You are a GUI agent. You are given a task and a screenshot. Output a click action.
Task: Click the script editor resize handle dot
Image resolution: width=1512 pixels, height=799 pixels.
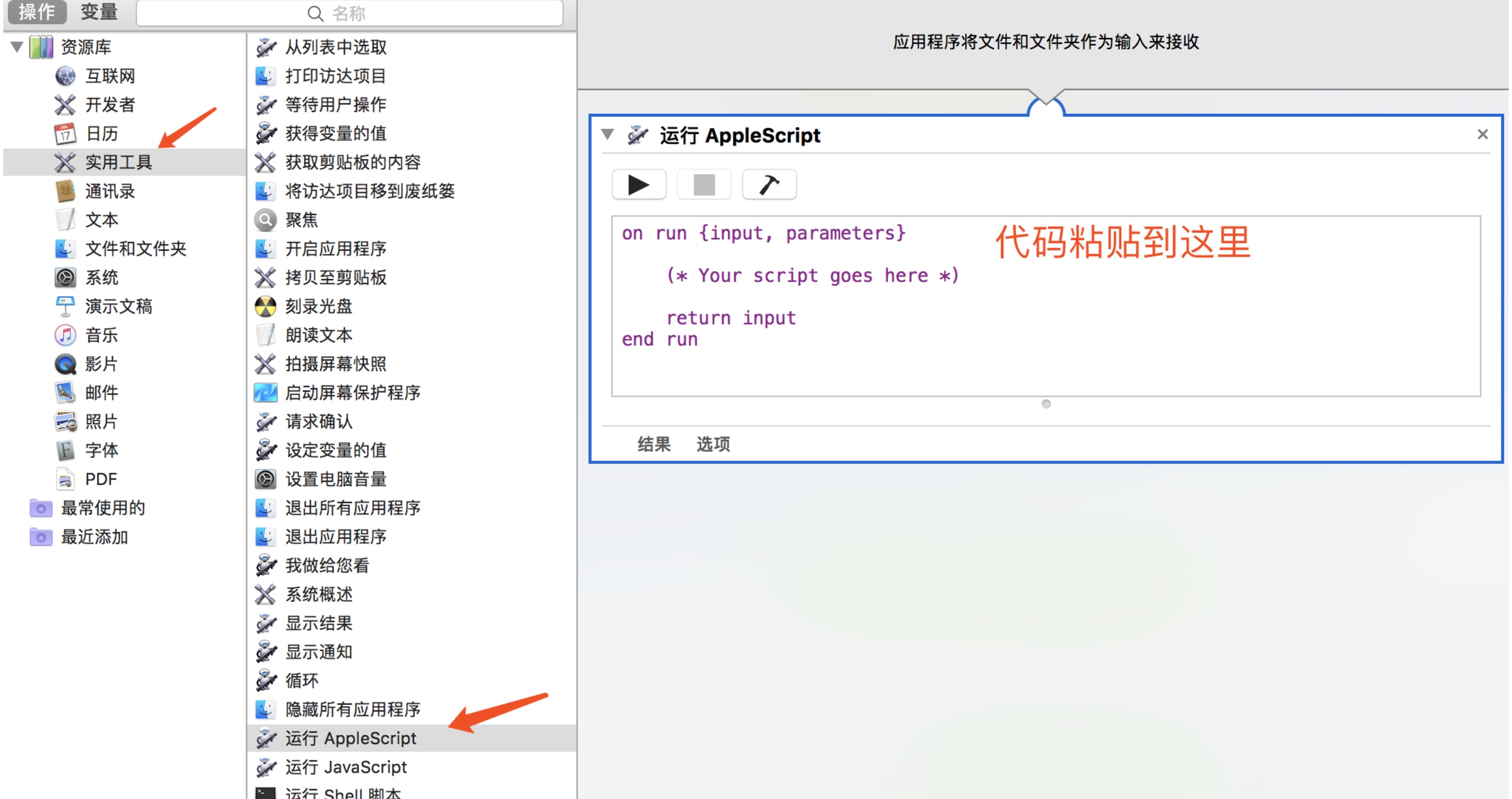(1045, 404)
